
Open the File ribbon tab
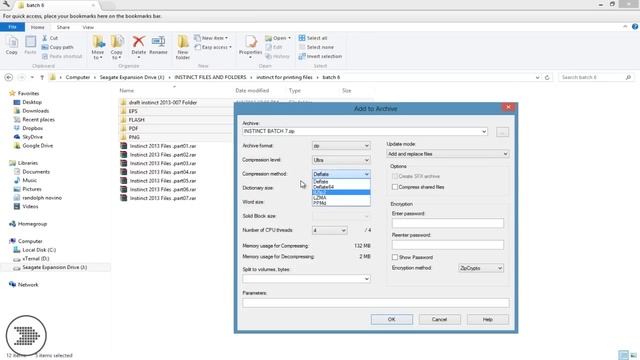12,27
